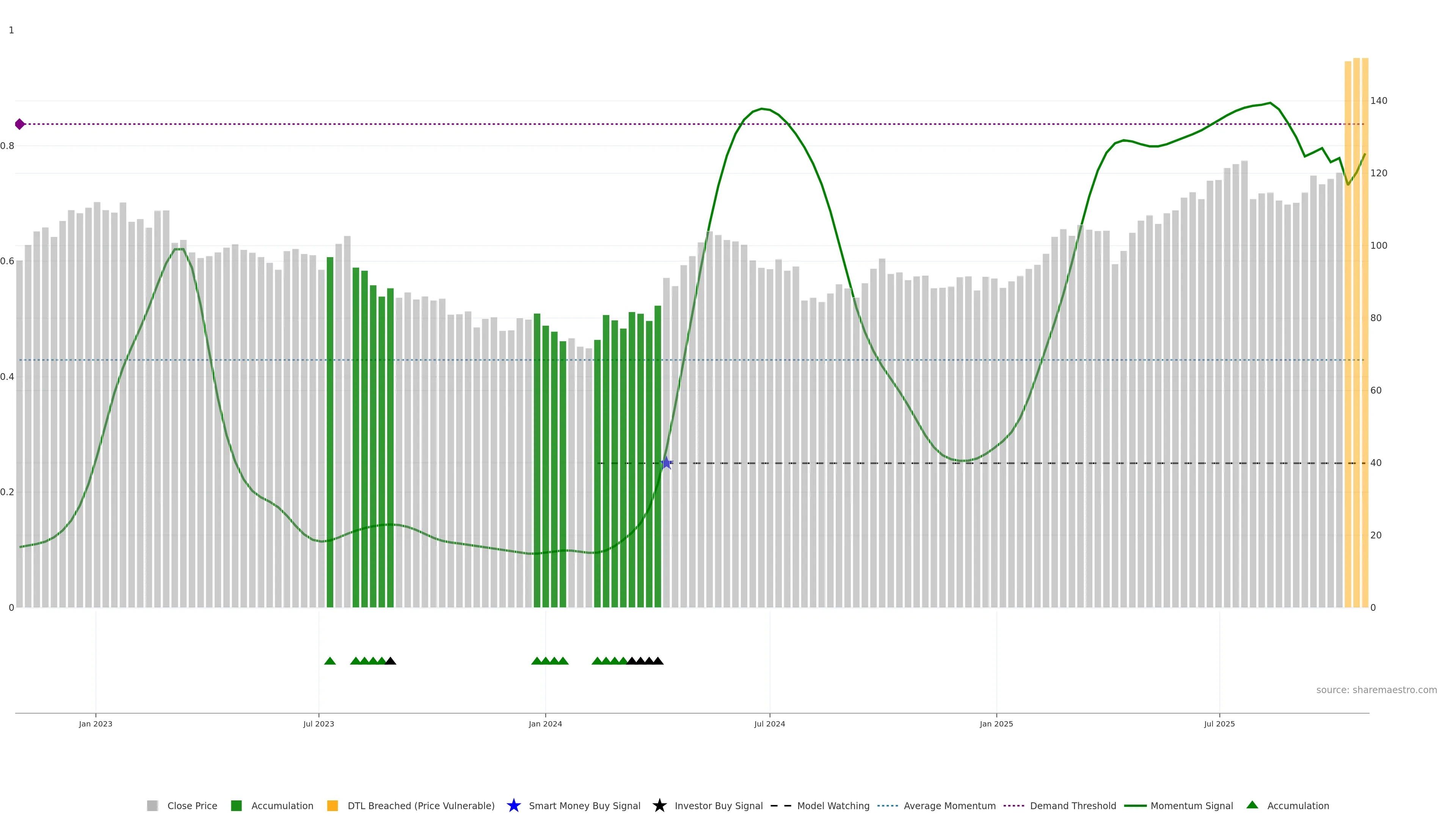
Task: Click the purple diamond Demand Threshold marker
Action: [20, 124]
